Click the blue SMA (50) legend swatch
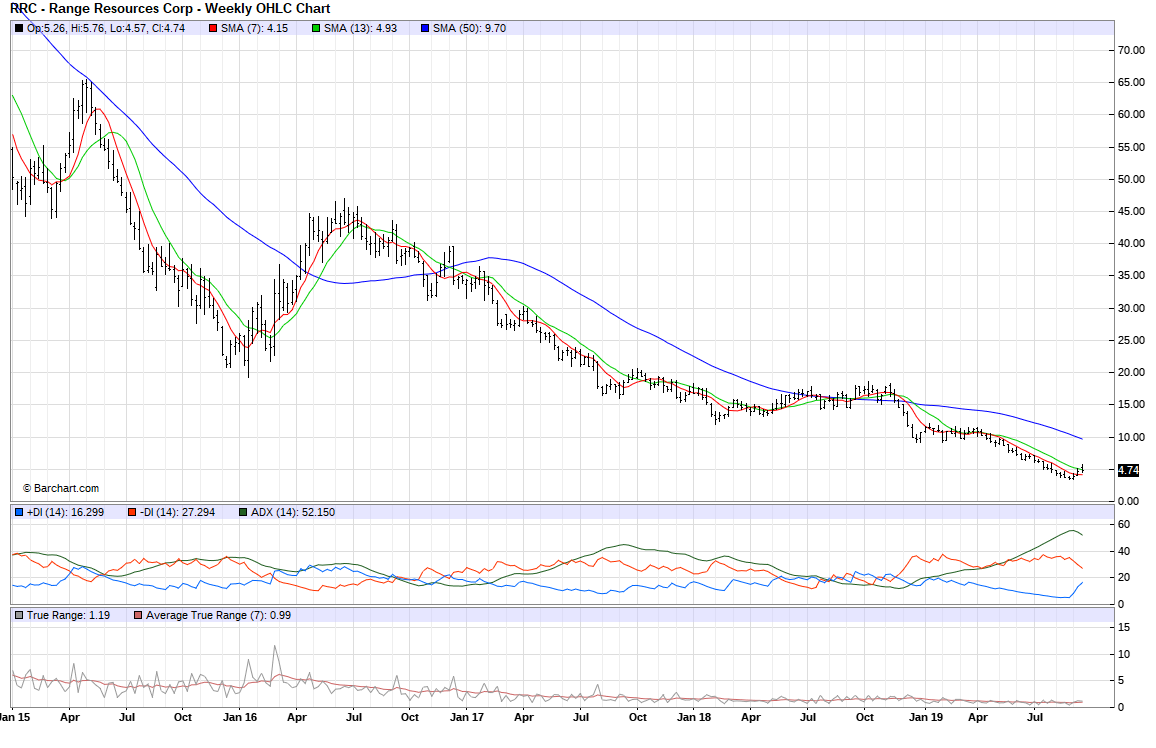1156x748 pixels. (425, 29)
